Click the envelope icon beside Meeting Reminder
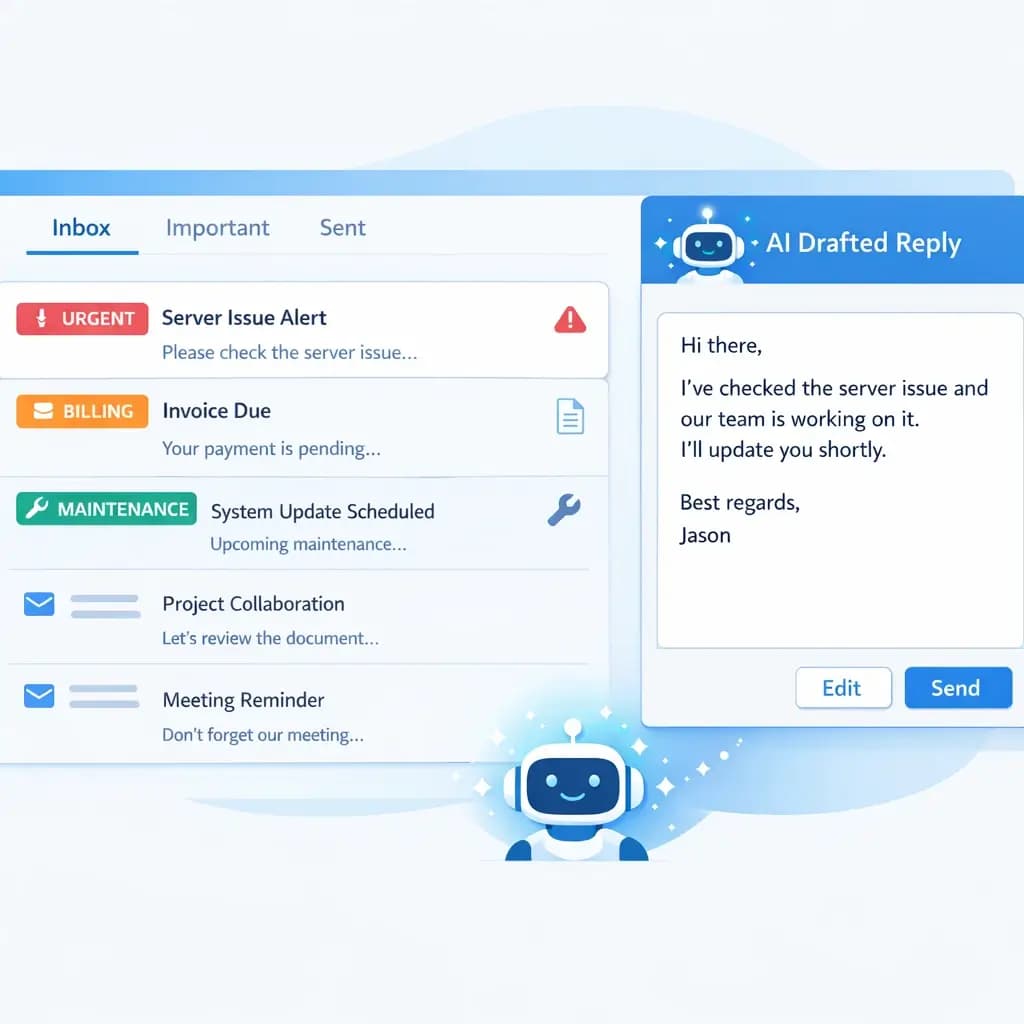The width and height of the screenshot is (1024, 1024). click(x=39, y=696)
